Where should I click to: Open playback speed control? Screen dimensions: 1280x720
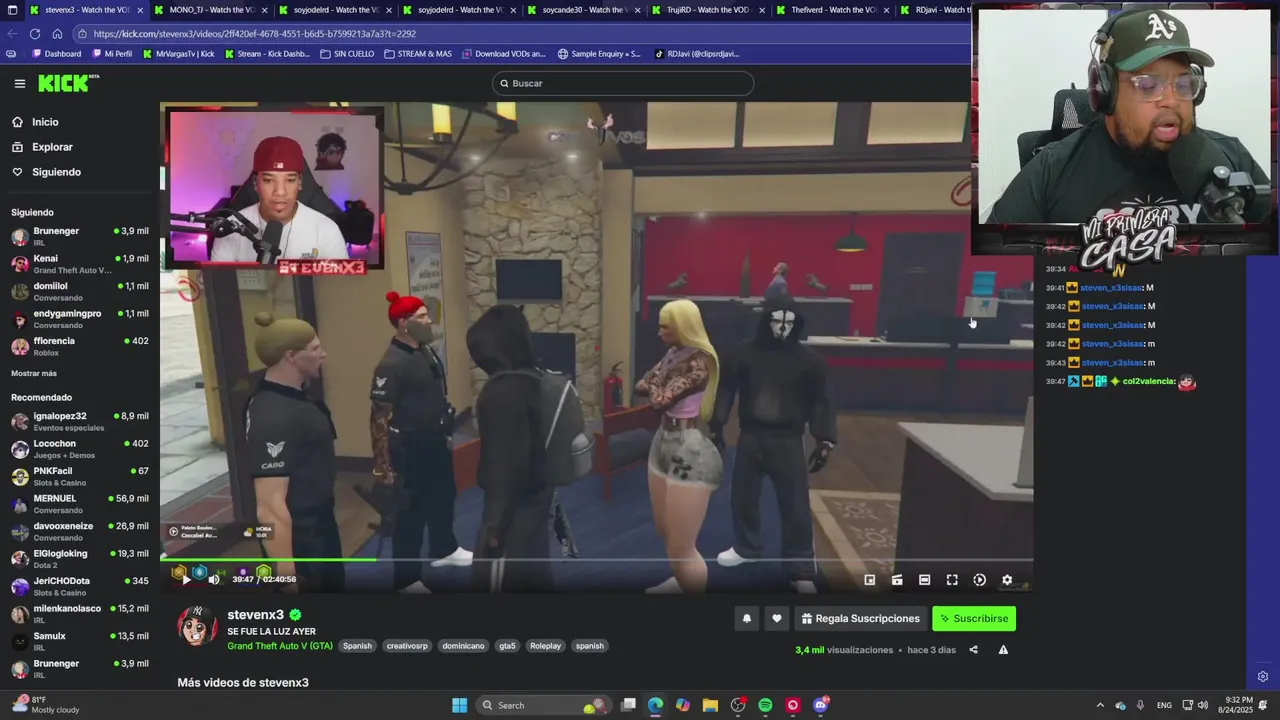tap(979, 580)
